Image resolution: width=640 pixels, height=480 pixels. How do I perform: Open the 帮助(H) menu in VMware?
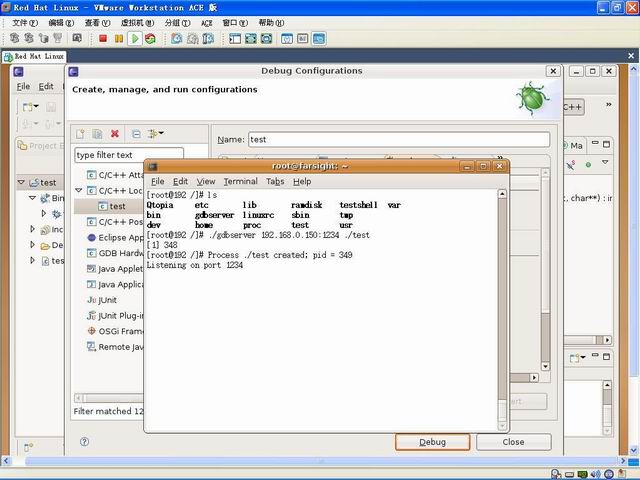(271, 23)
